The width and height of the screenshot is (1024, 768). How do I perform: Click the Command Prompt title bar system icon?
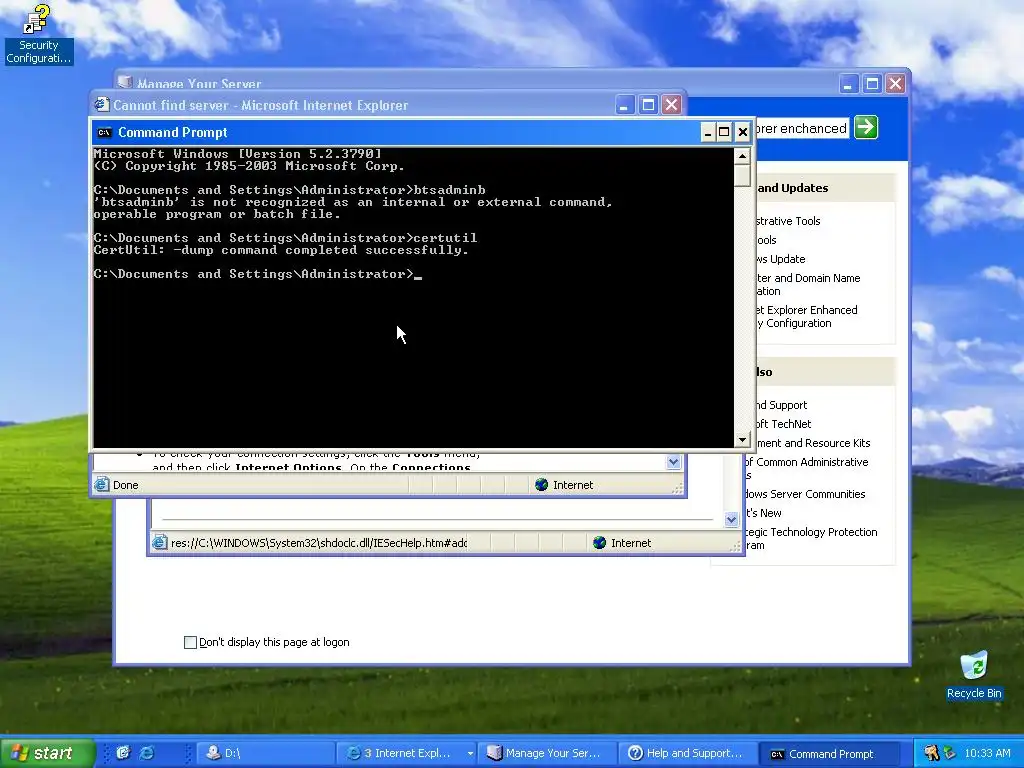pyautogui.click(x=104, y=133)
